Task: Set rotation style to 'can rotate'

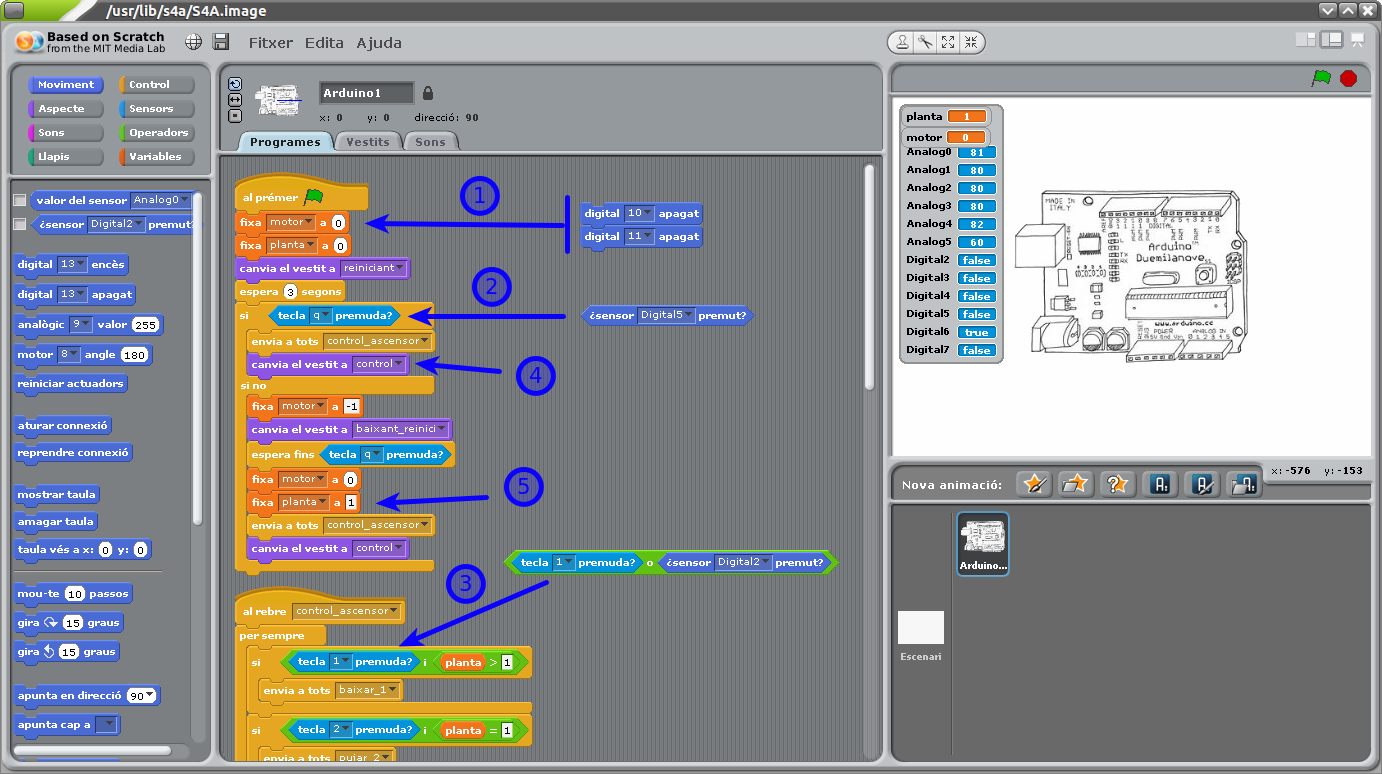Action: [235, 84]
